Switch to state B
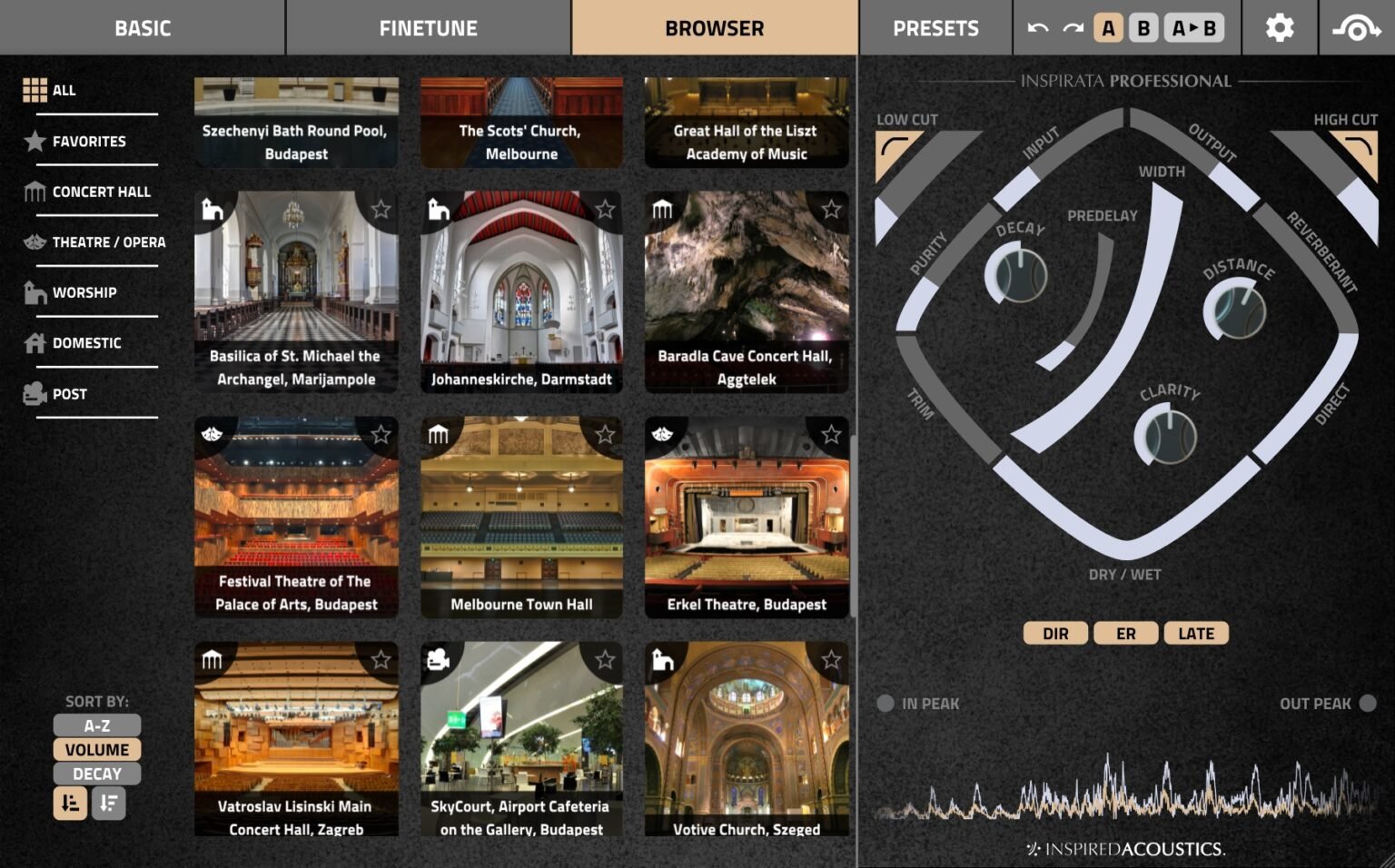This screenshot has height=868, width=1395. (x=1143, y=28)
